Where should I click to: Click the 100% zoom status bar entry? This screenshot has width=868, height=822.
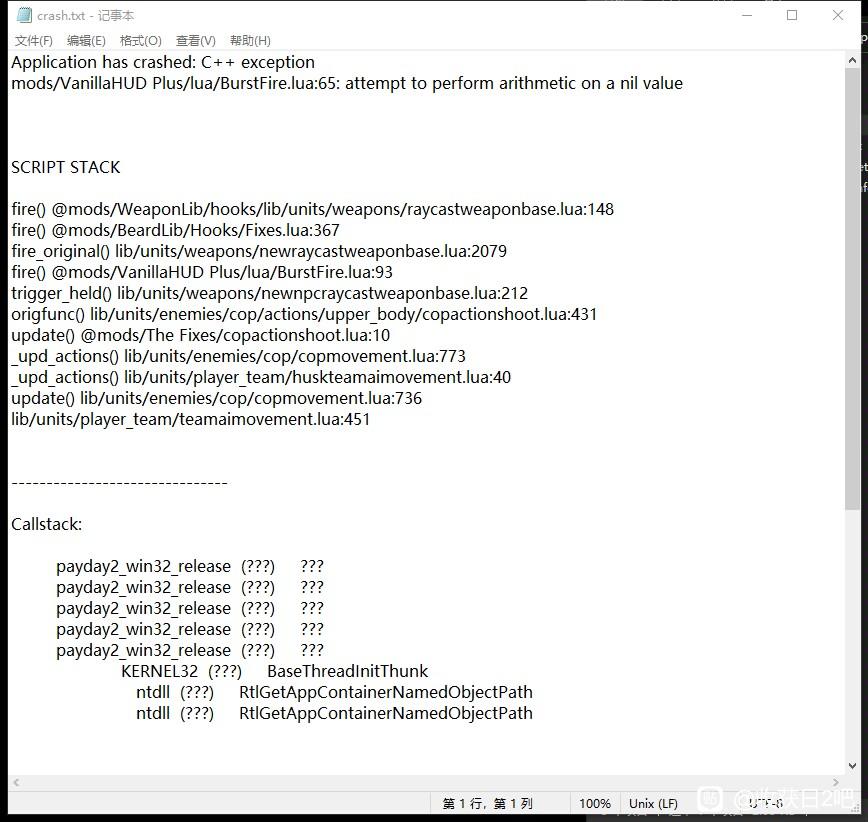(x=595, y=803)
